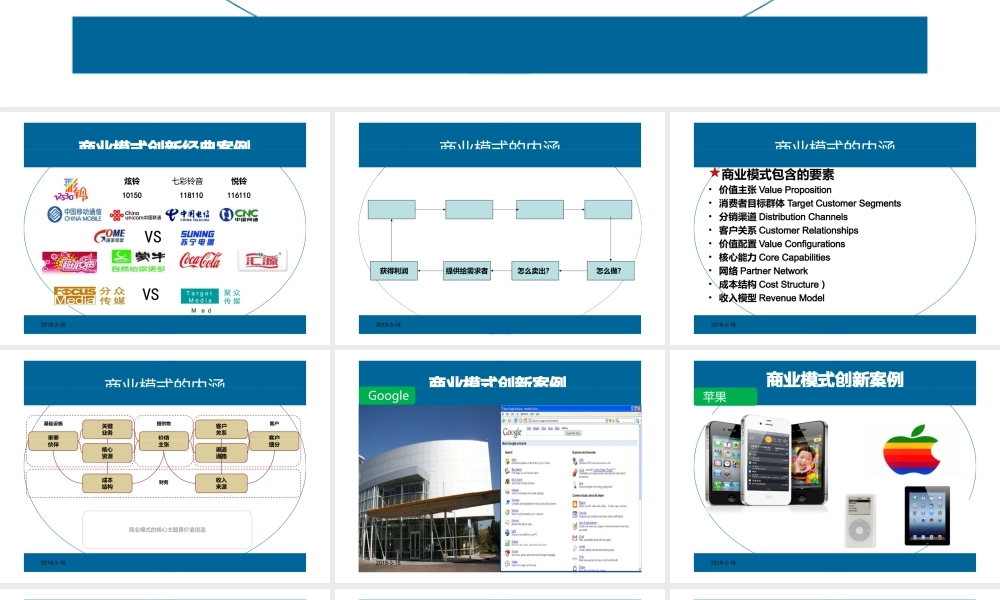Click the red star beside 商业模式包含的要素
The height and width of the screenshot is (600, 1000).
714,173
